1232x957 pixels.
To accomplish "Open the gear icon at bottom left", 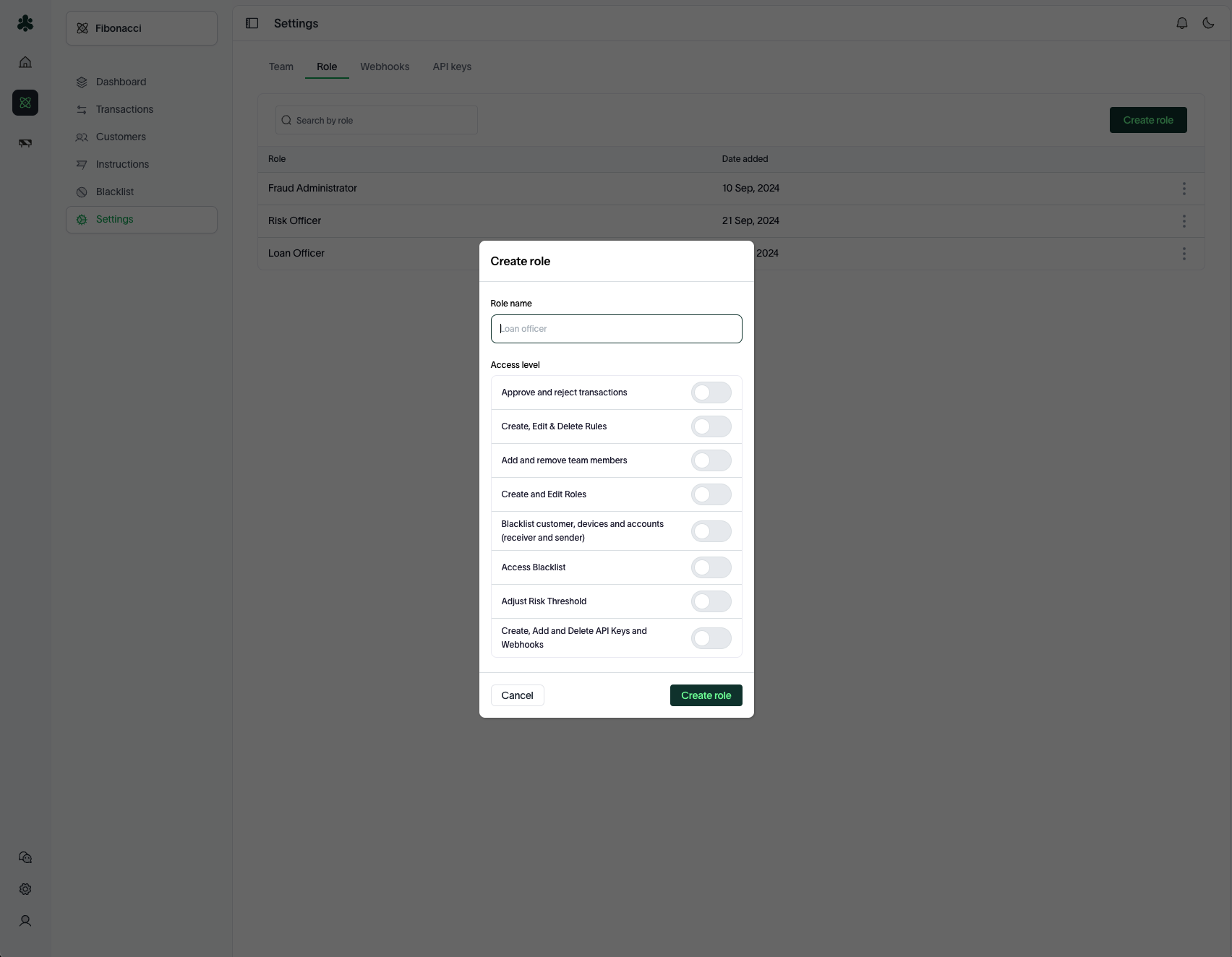I will pos(25,889).
